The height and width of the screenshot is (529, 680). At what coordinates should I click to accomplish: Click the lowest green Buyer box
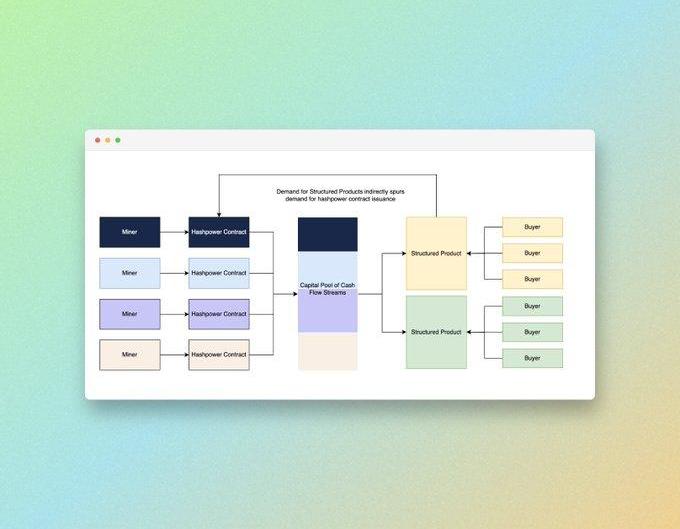533,358
